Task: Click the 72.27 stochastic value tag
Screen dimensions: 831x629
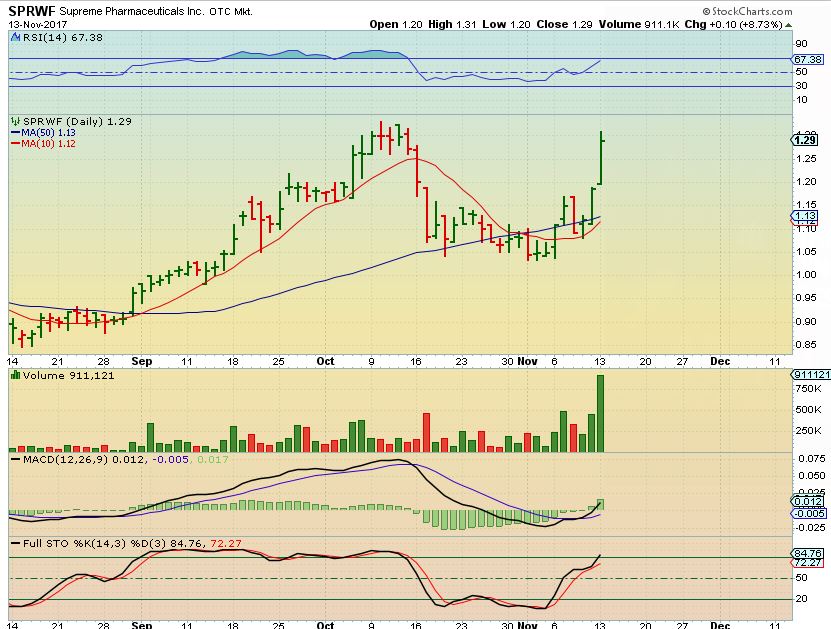Action: [808, 563]
